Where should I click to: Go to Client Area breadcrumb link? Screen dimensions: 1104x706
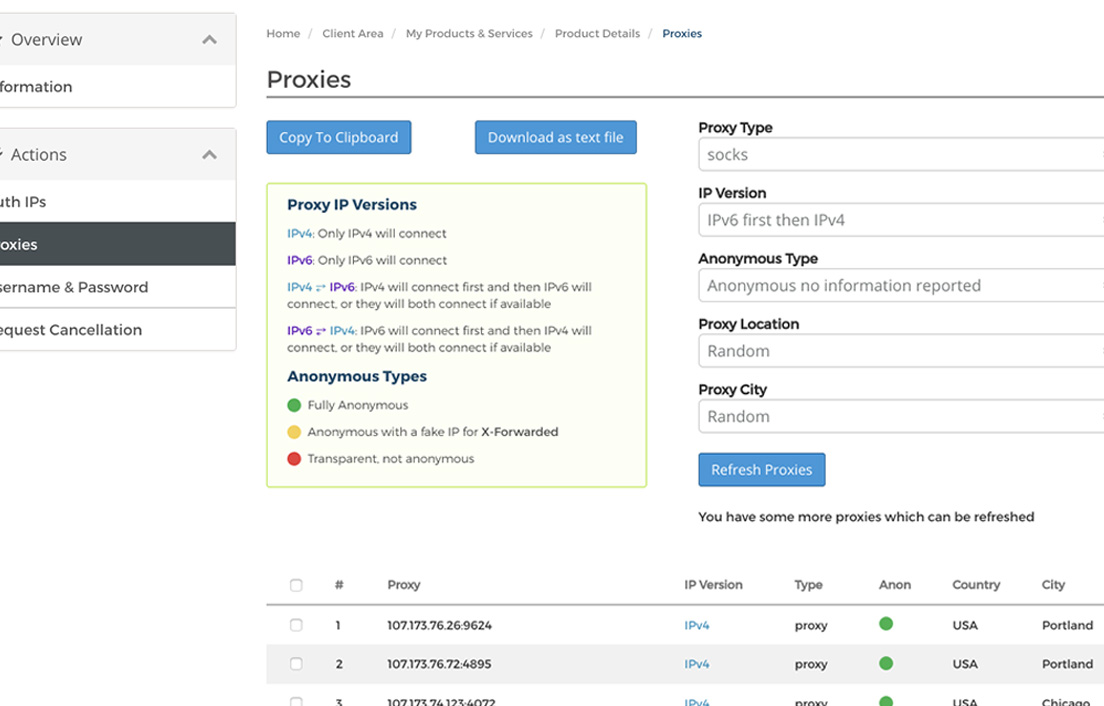352,34
